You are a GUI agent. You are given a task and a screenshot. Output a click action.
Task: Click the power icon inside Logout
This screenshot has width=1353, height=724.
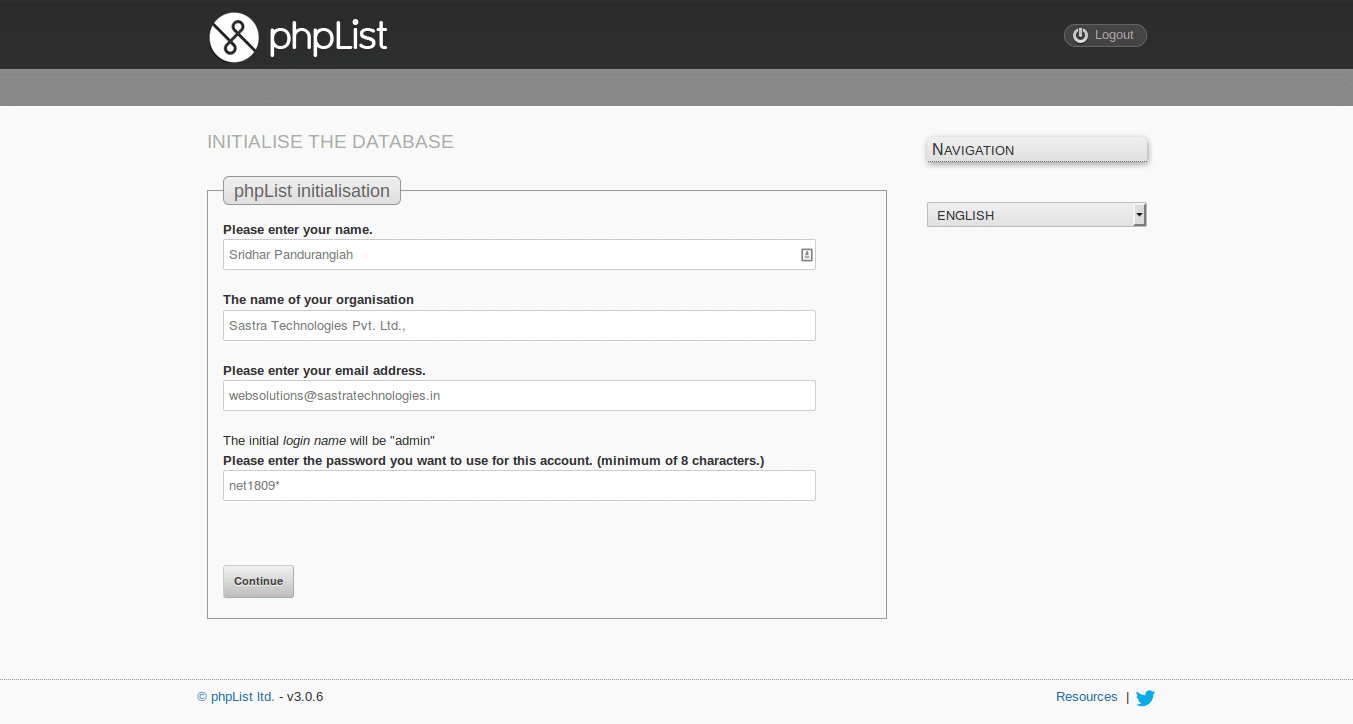pos(1080,35)
